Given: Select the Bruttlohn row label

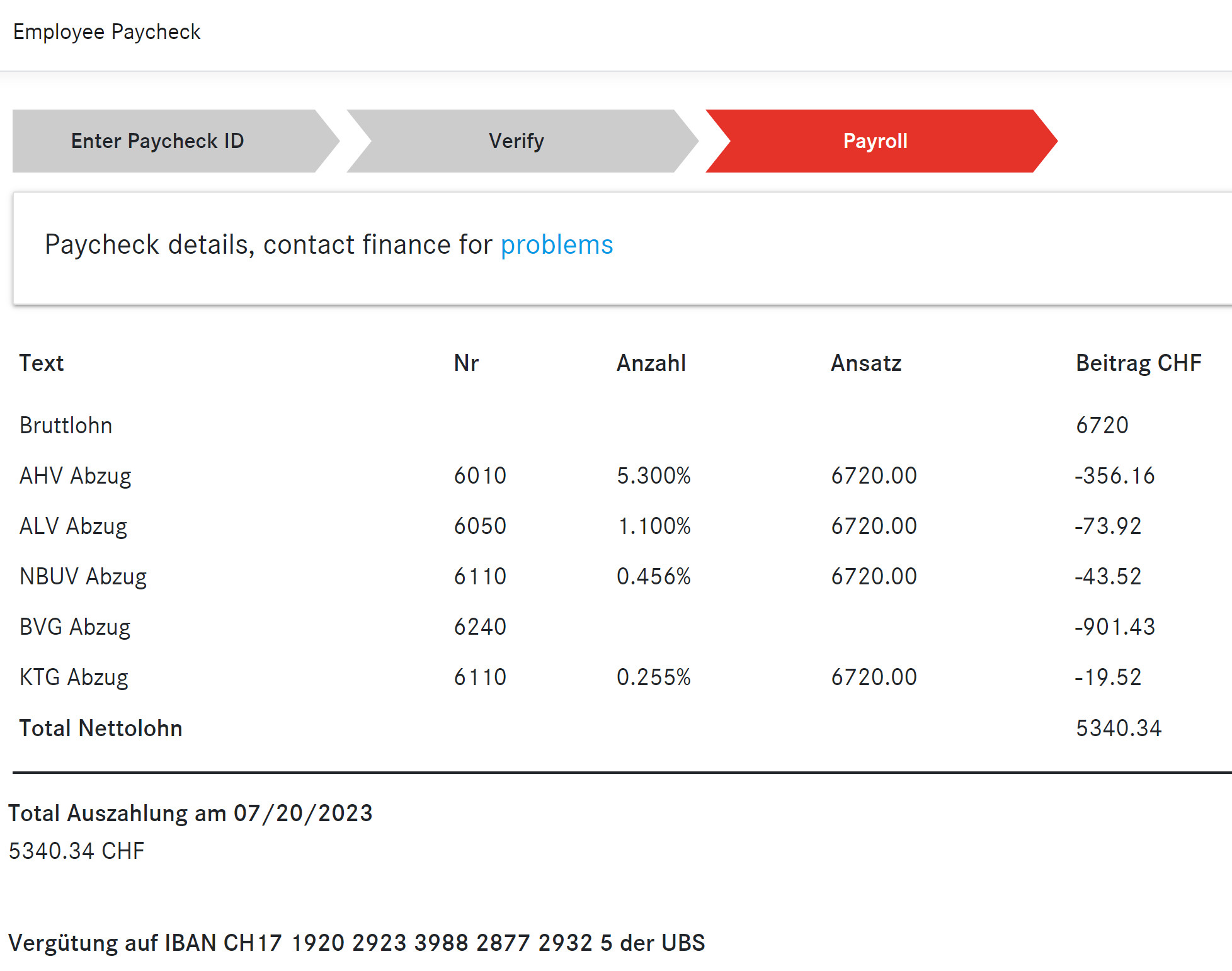Looking at the screenshot, I should point(66,426).
